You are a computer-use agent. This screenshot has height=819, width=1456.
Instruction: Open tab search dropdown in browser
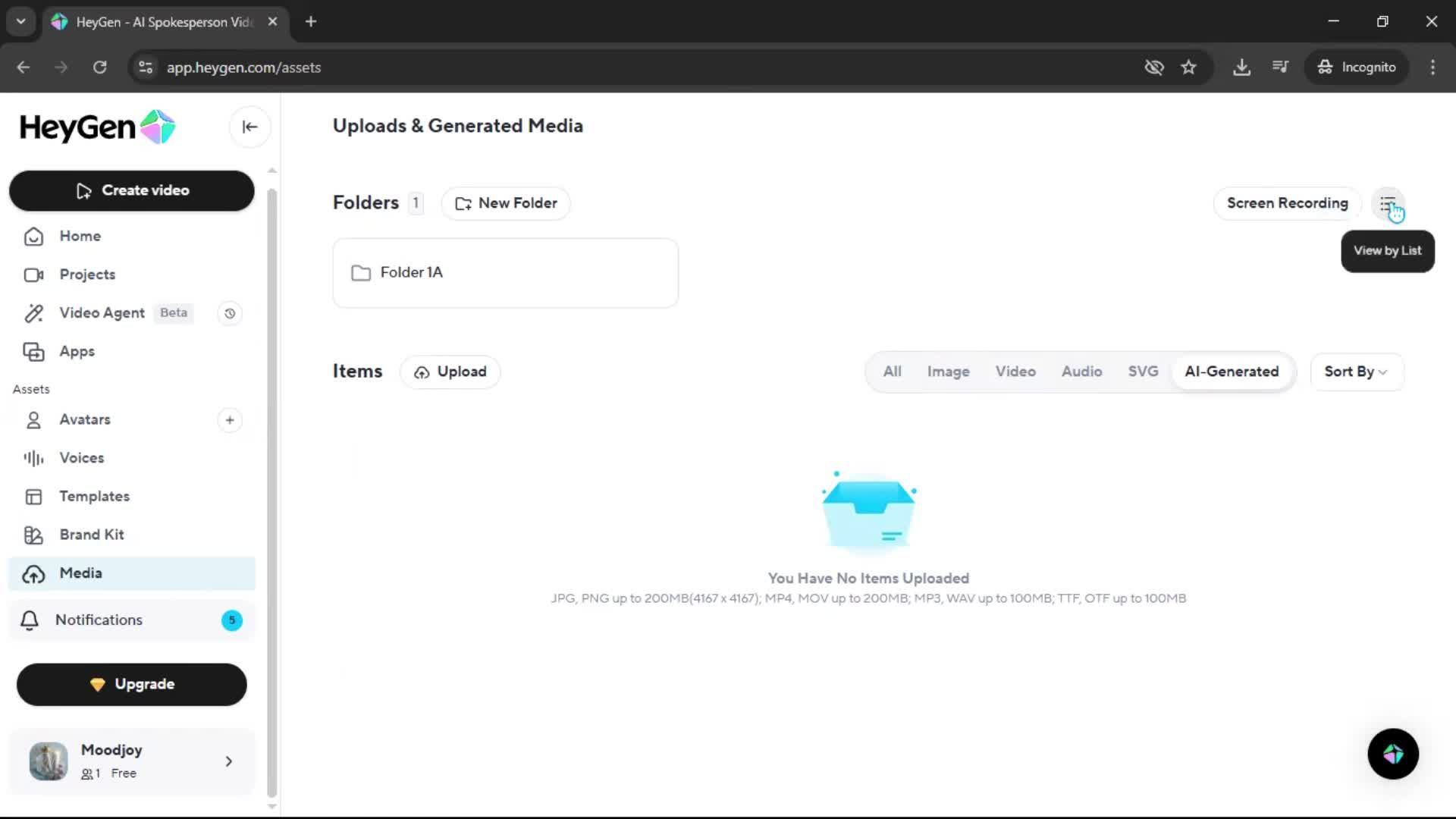pyautogui.click(x=20, y=21)
